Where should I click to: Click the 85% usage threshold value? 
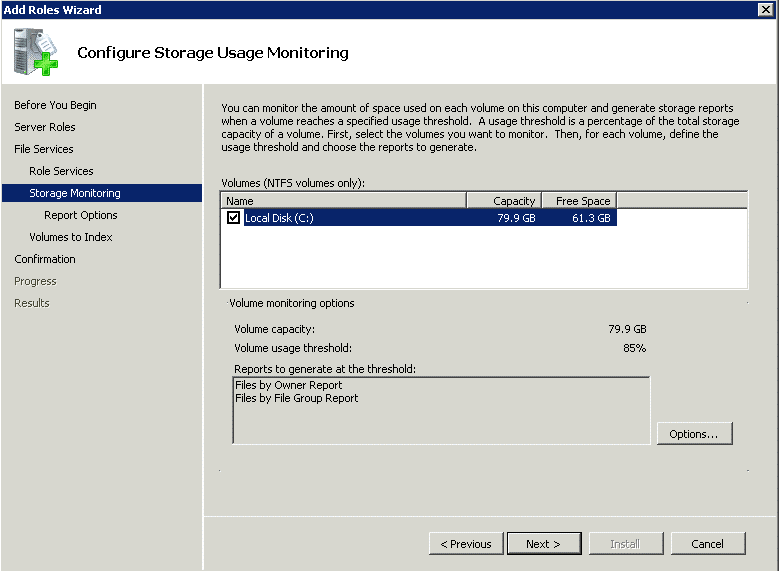tap(634, 348)
